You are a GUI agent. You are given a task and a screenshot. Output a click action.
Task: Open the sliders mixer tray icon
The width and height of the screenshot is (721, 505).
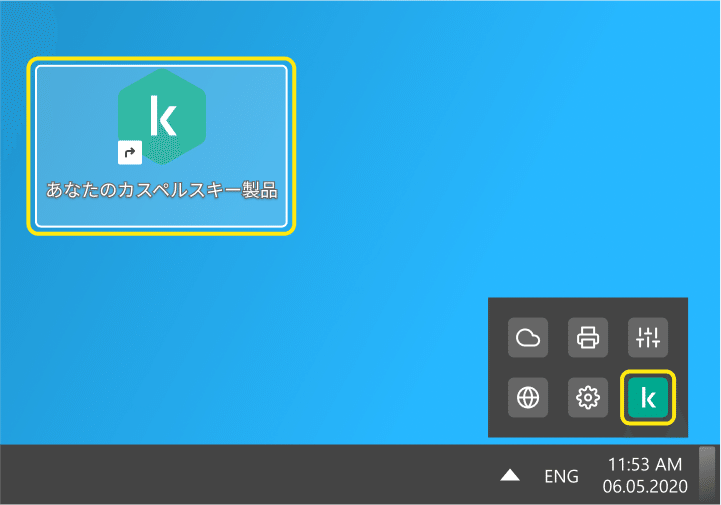[648, 338]
